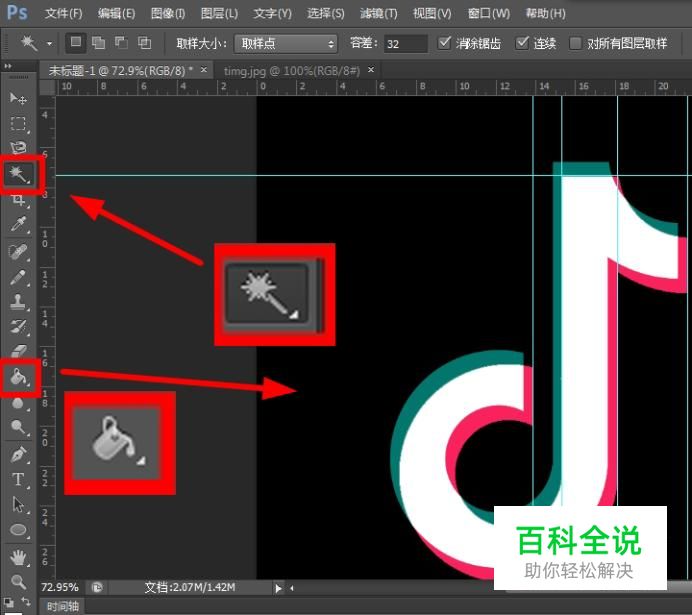Open the 图像(I) menu
Image resolution: width=692 pixels, height=615 pixels.
coord(168,14)
